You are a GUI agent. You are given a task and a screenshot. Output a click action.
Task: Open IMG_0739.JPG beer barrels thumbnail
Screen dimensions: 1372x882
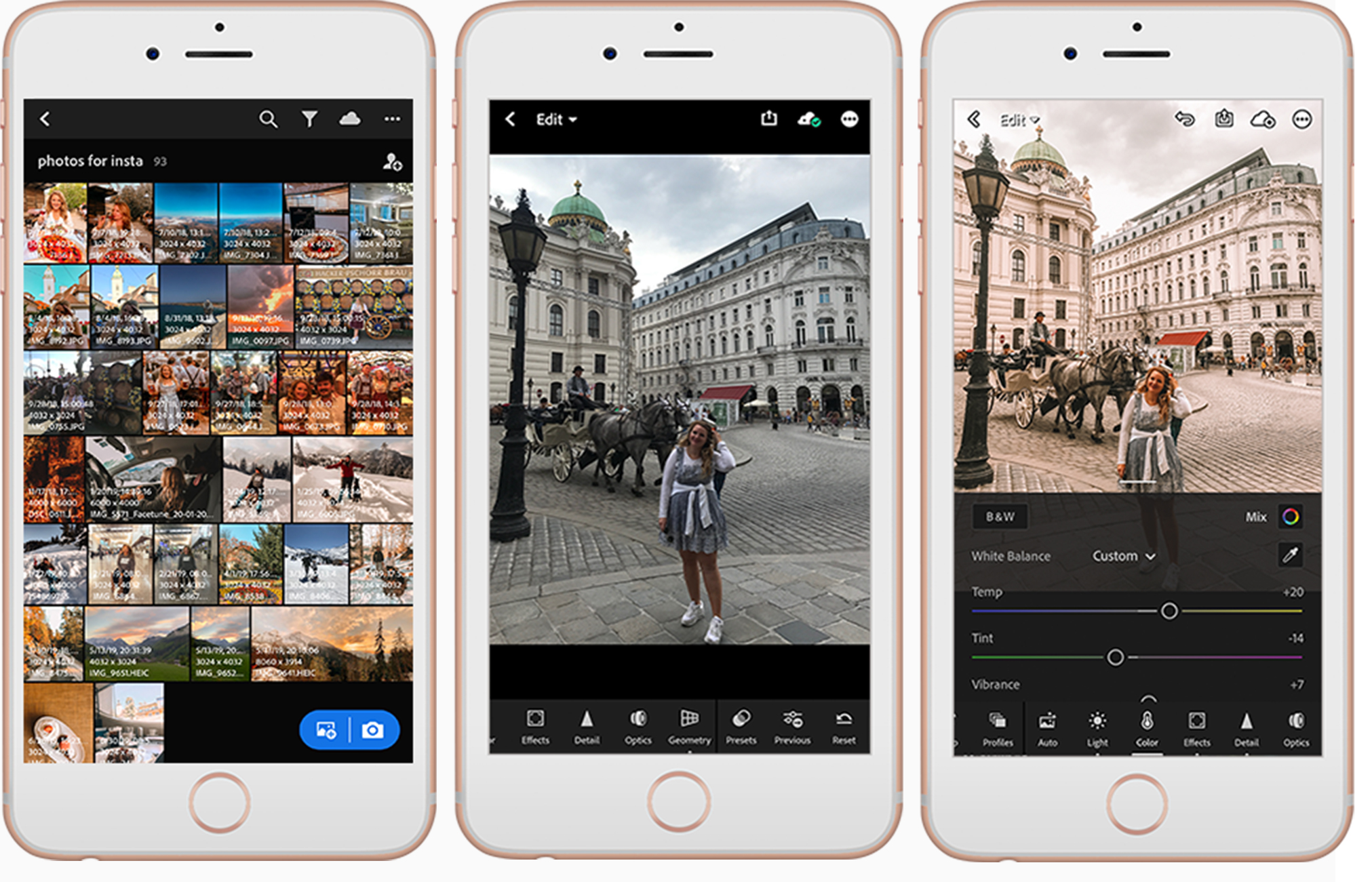pos(354,307)
